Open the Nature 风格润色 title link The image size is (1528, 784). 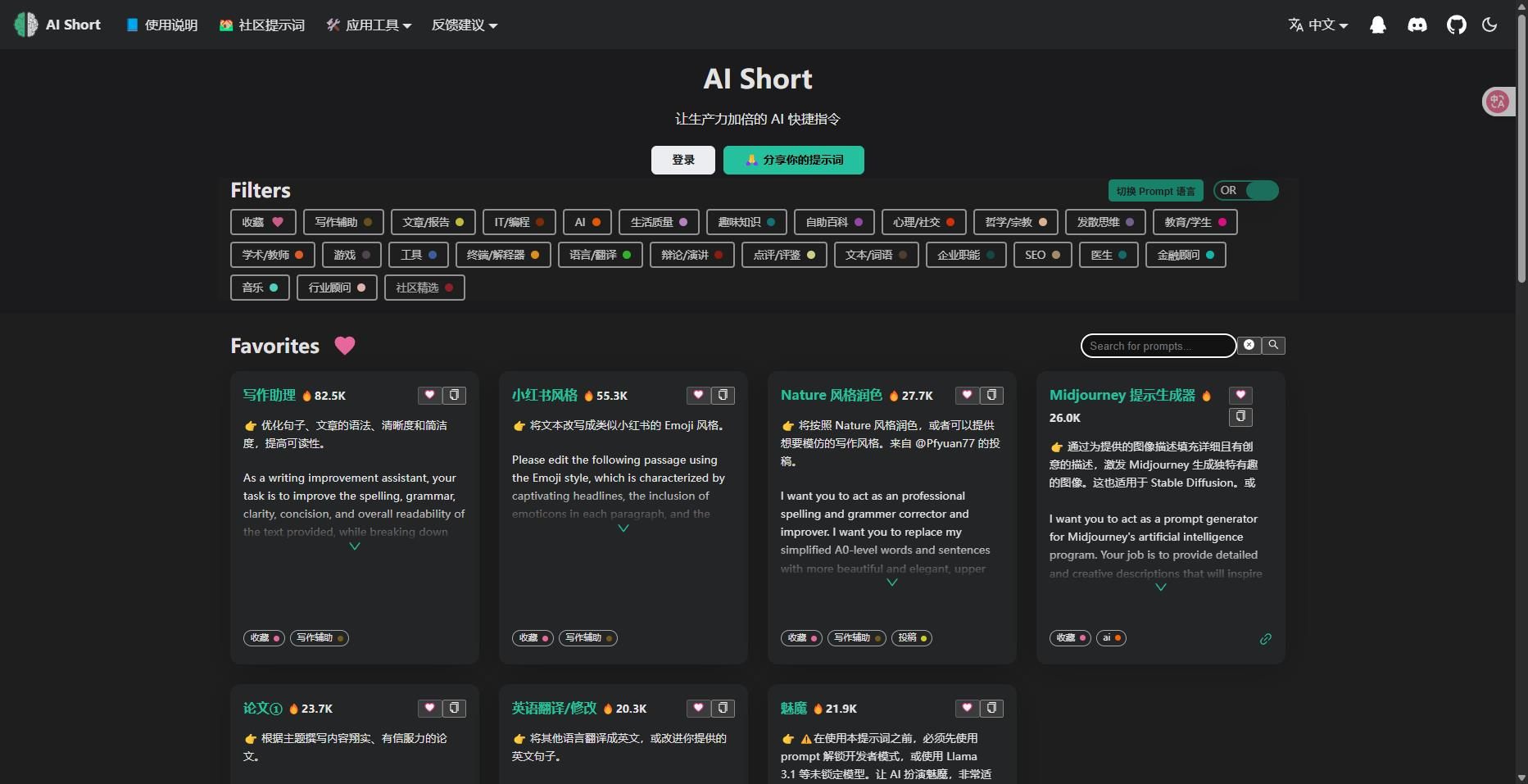click(x=832, y=395)
